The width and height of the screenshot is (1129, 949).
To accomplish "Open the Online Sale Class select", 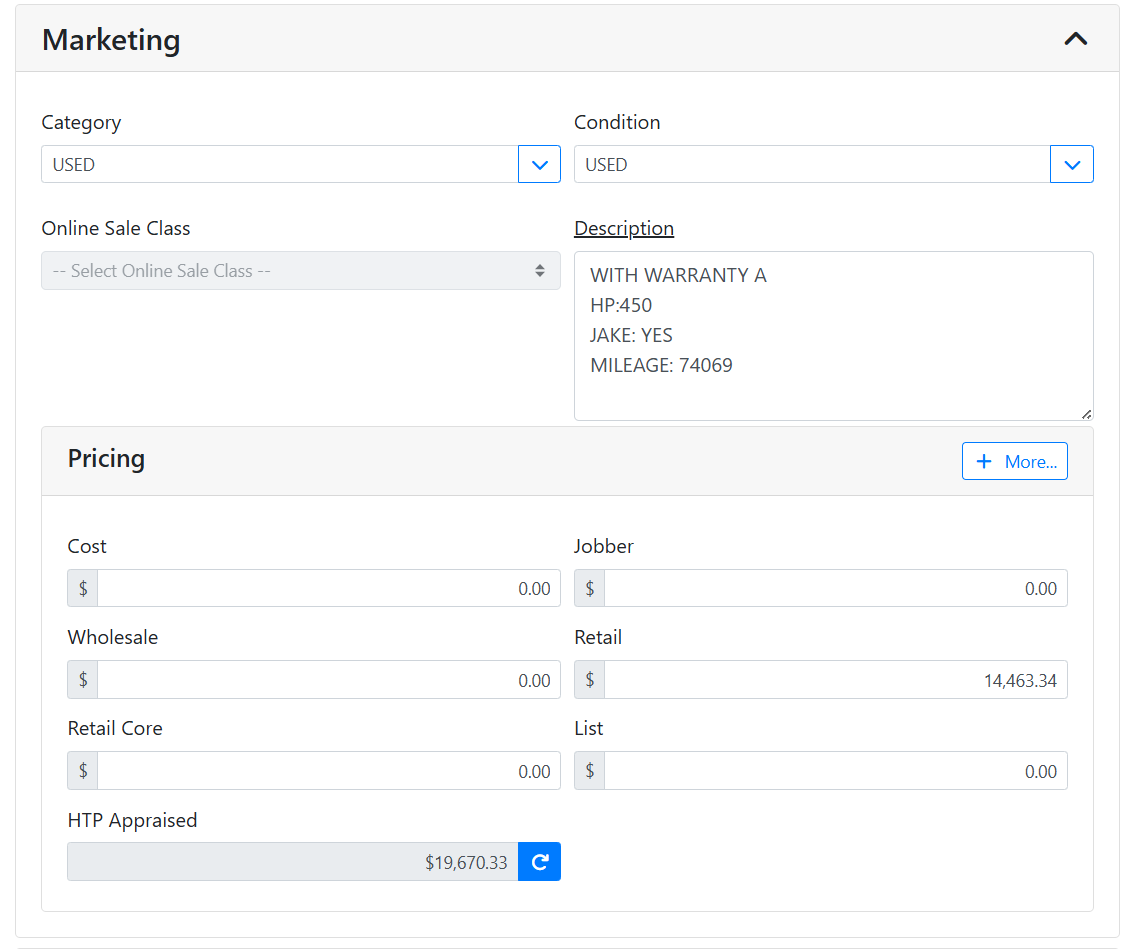I will (300, 271).
